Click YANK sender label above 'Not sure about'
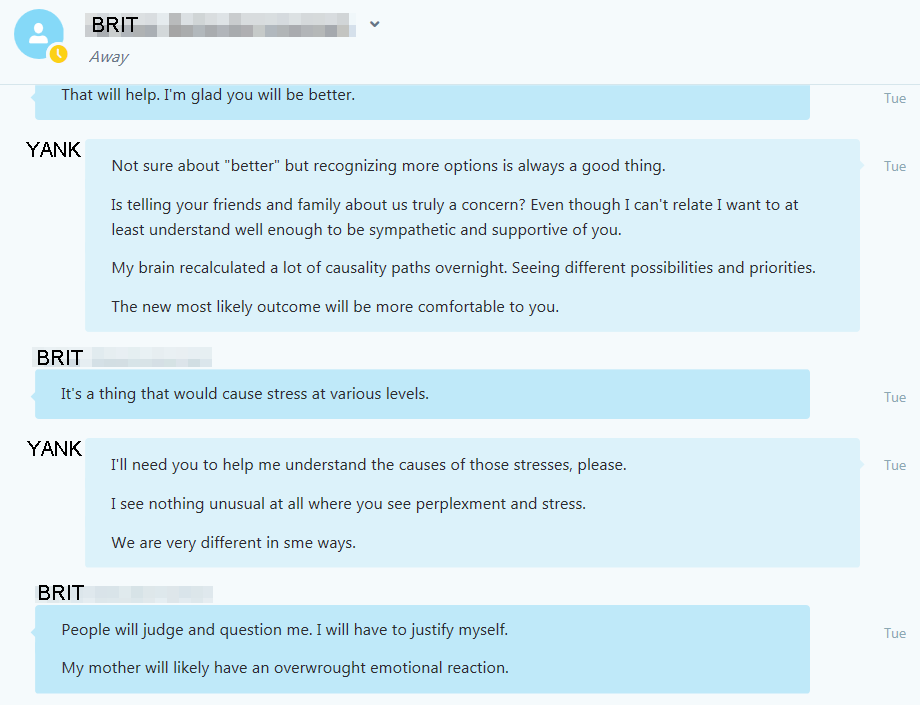The image size is (920, 705). (x=53, y=150)
